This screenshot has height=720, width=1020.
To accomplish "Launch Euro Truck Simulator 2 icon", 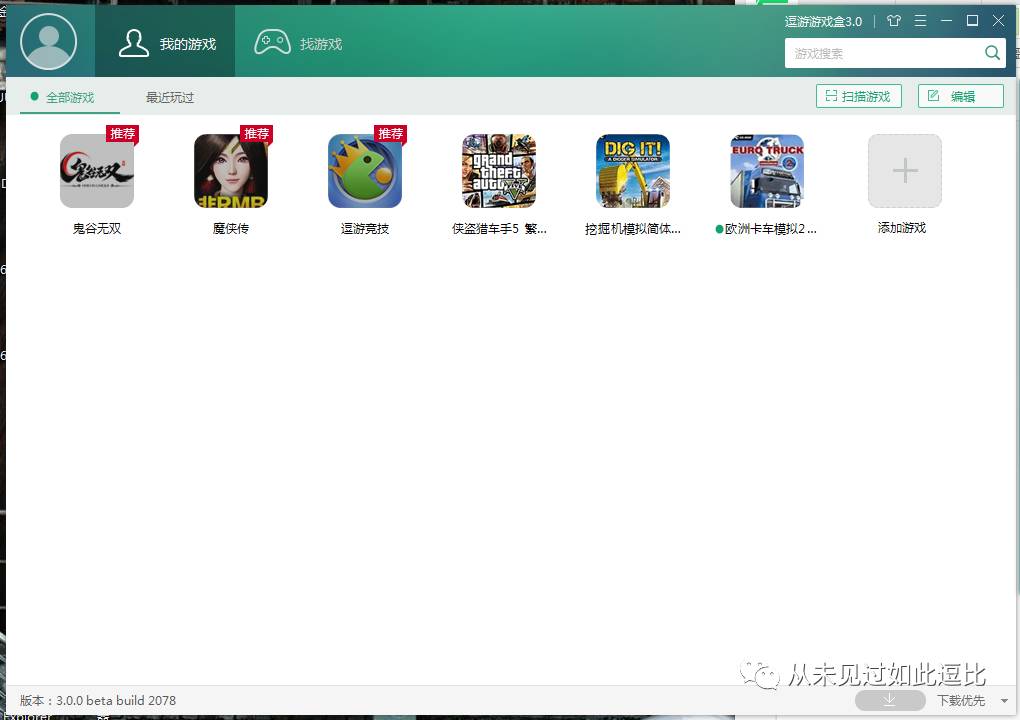I will (767, 171).
